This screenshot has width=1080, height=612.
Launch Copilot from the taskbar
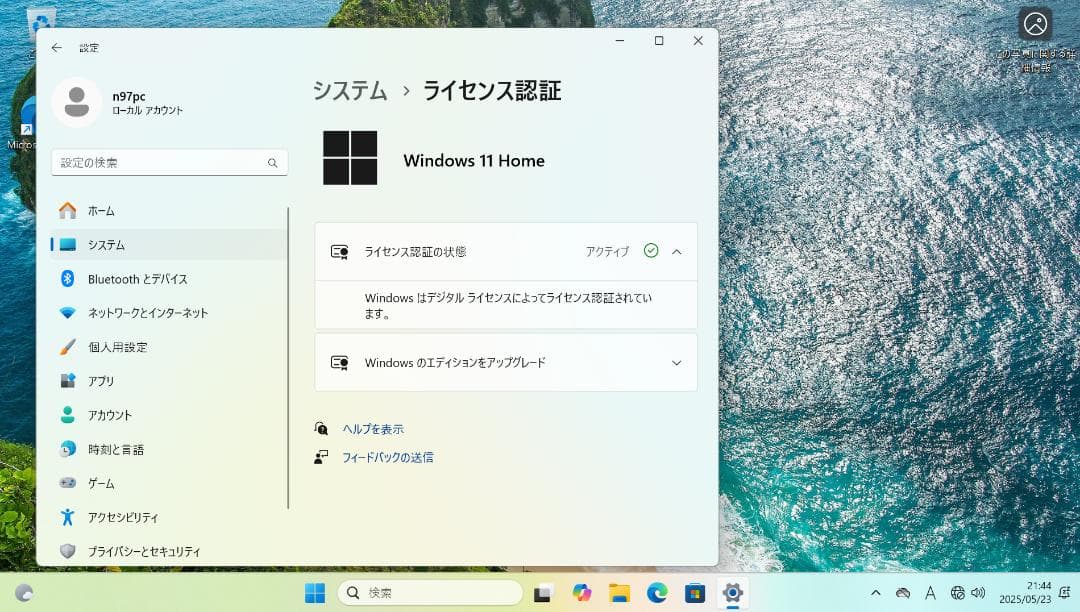point(581,593)
